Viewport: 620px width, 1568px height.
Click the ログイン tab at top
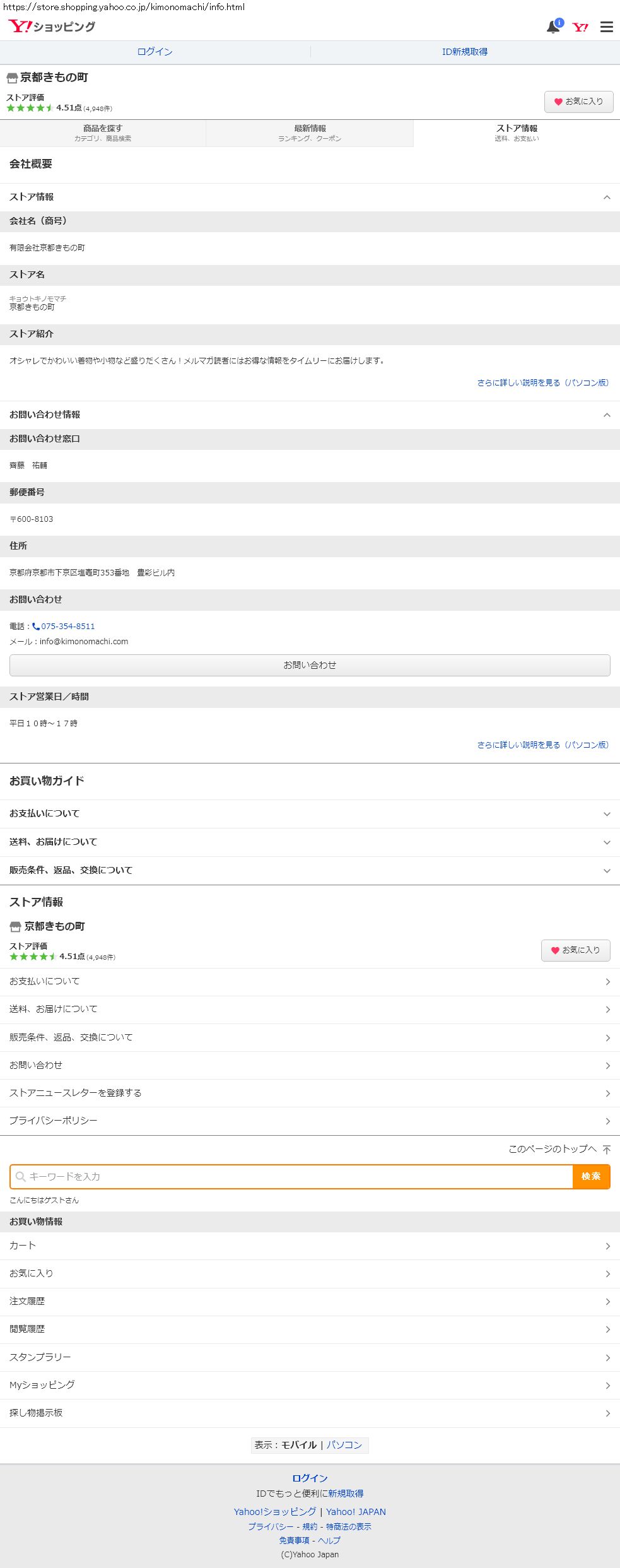(x=155, y=52)
